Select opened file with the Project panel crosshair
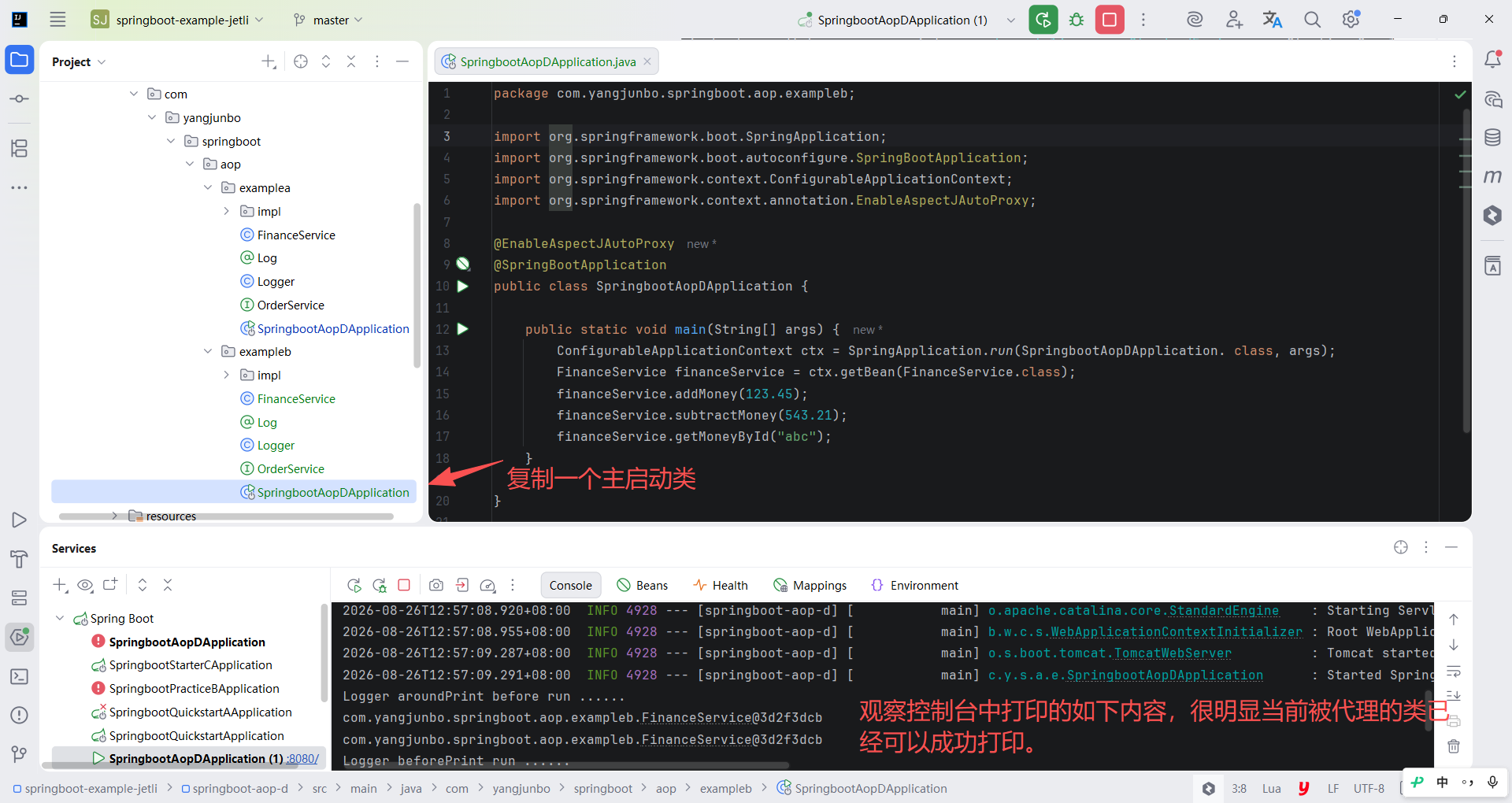This screenshot has width=1512, height=803. pyautogui.click(x=301, y=61)
